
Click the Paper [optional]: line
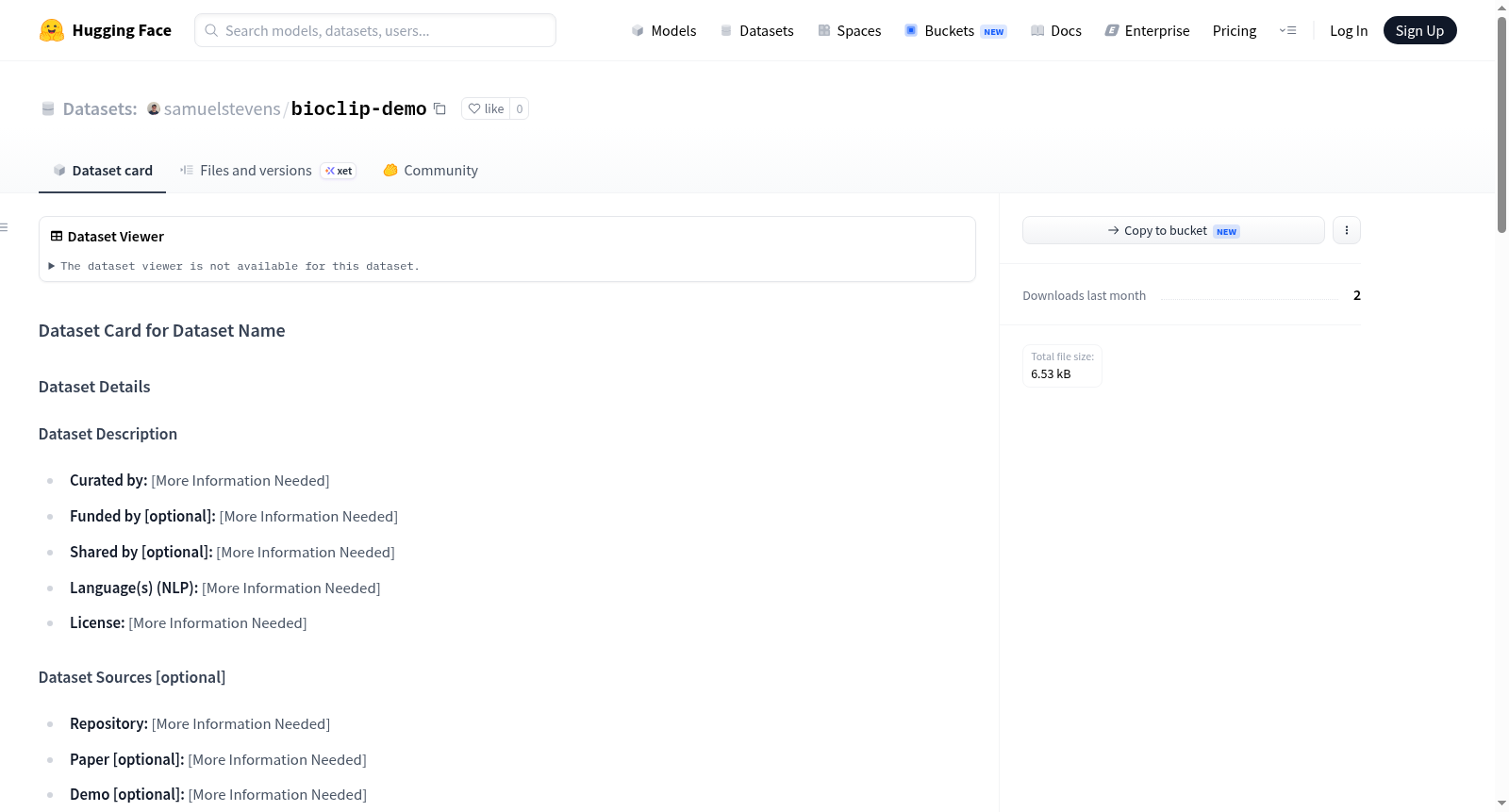[x=218, y=759]
